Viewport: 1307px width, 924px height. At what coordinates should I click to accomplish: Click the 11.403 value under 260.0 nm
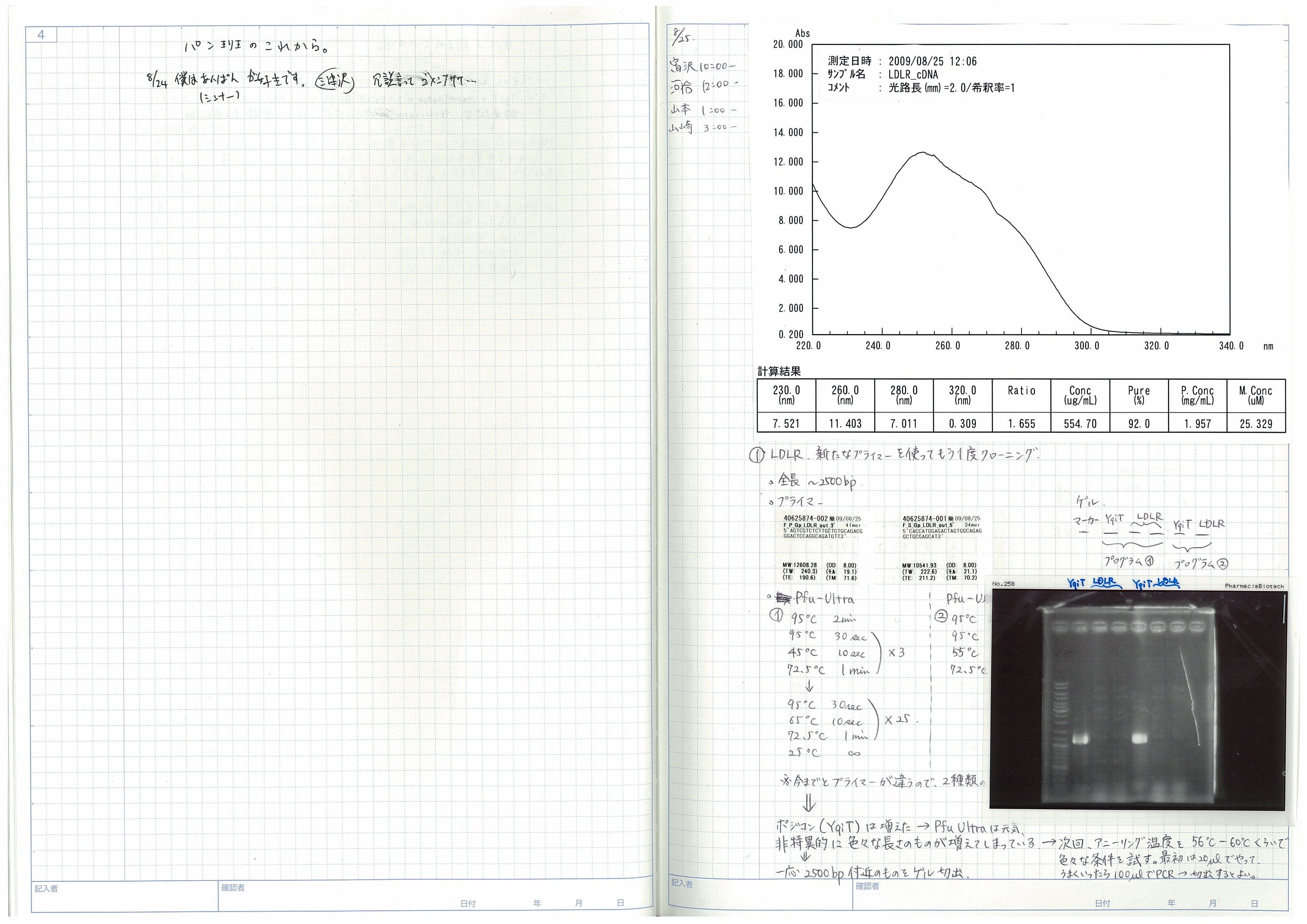[845, 424]
